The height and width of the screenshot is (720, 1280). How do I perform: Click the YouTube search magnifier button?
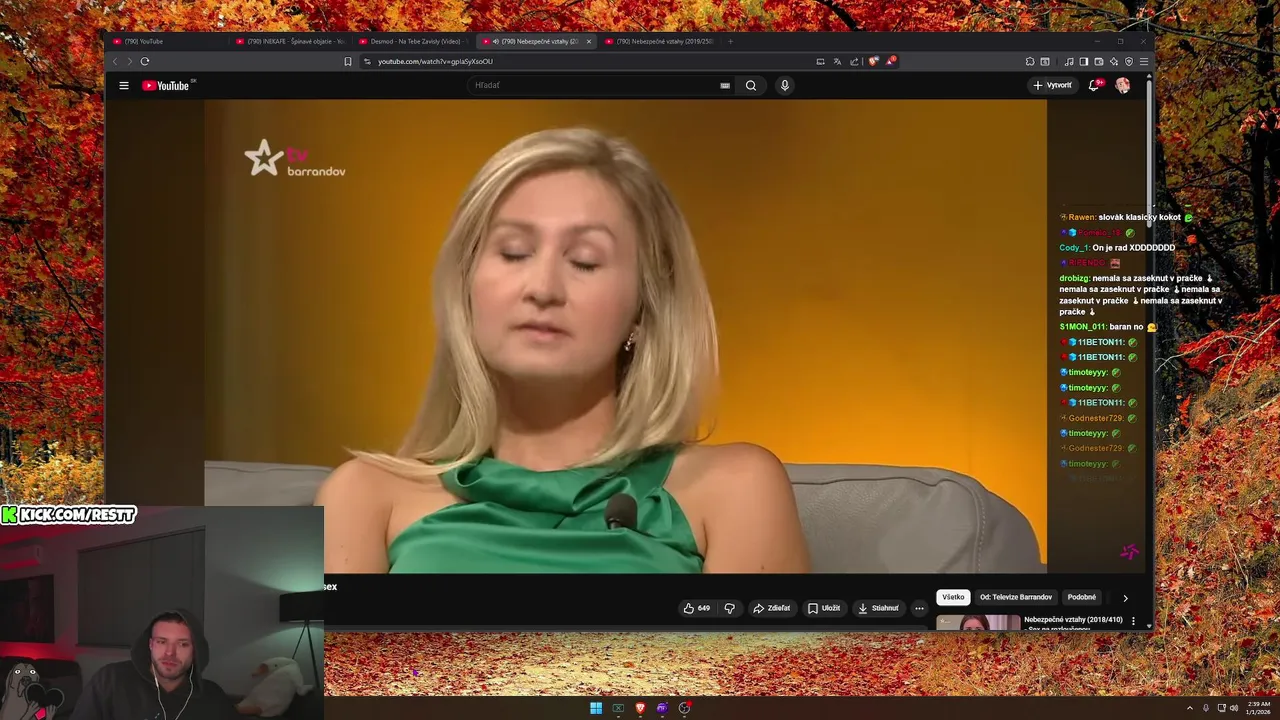(751, 85)
